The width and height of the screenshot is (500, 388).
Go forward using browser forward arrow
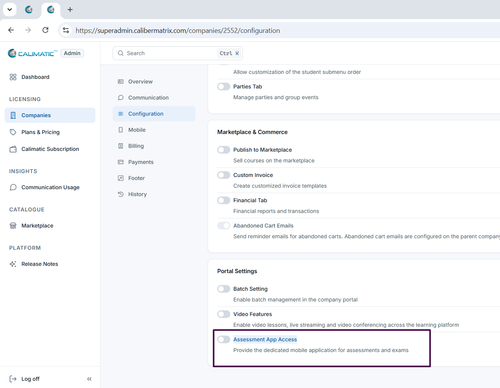tap(28, 30)
